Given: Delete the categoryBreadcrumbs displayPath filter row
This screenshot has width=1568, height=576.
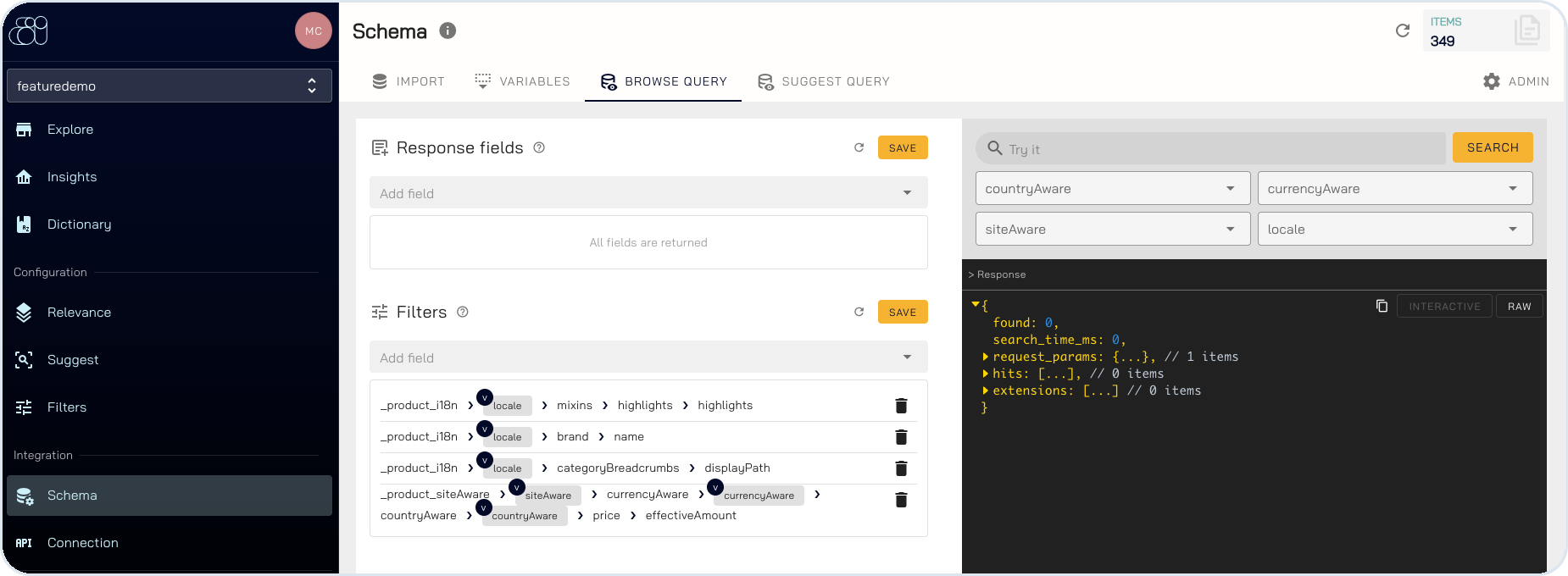Looking at the screenshot, I should 901,468.
